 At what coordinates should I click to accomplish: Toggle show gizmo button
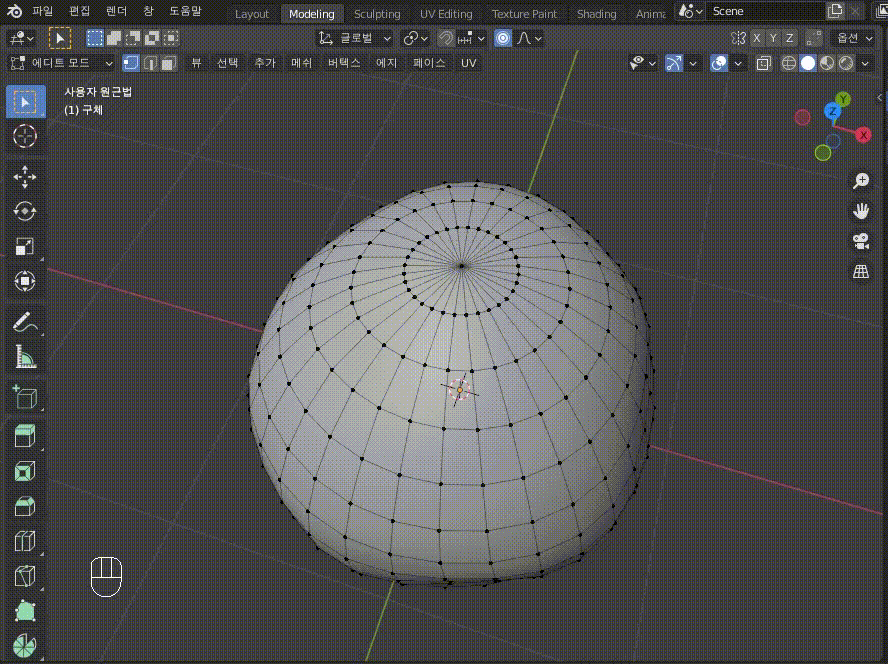(673, 63)
